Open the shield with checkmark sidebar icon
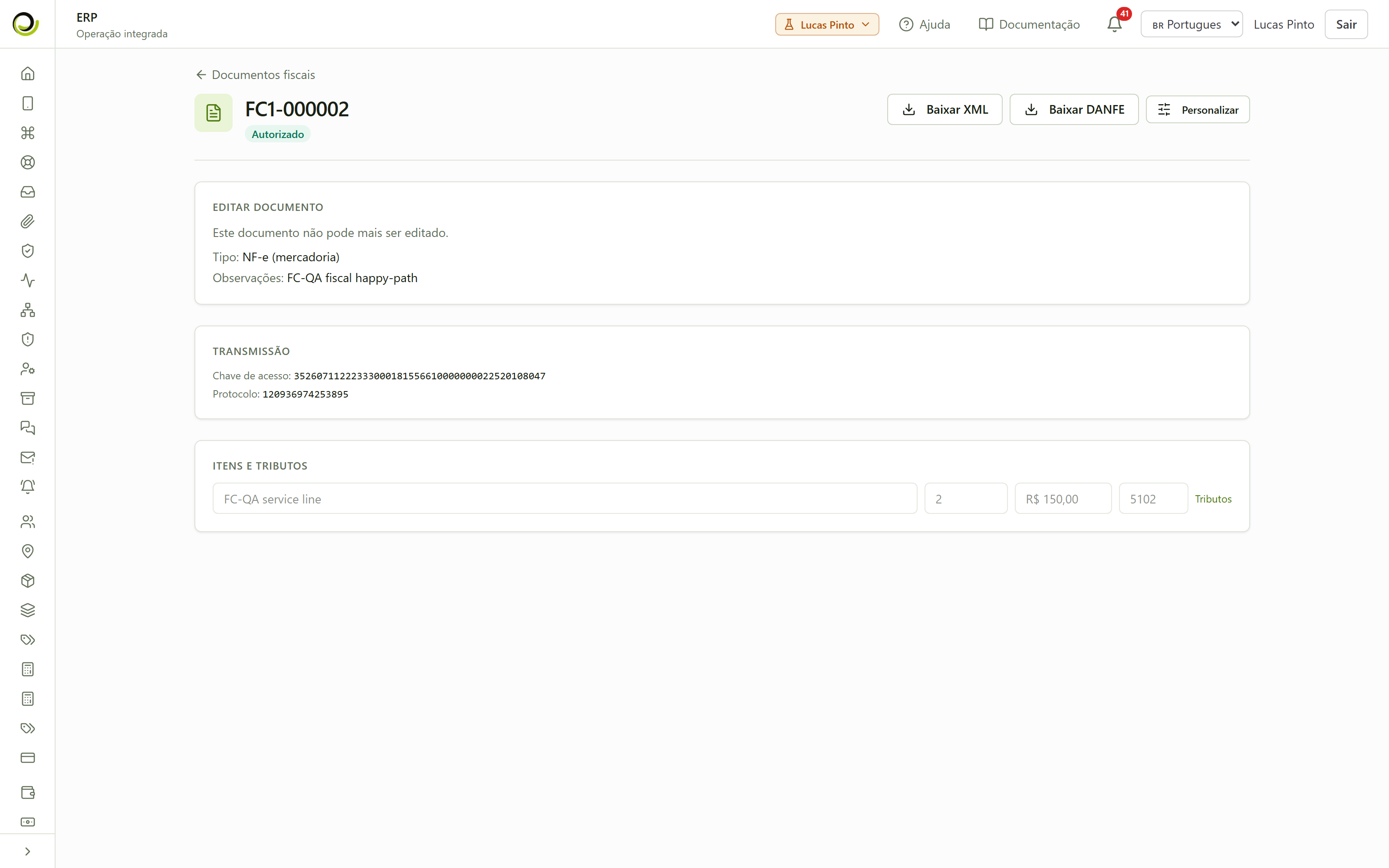1389x868 pixels. click(27, 251)
